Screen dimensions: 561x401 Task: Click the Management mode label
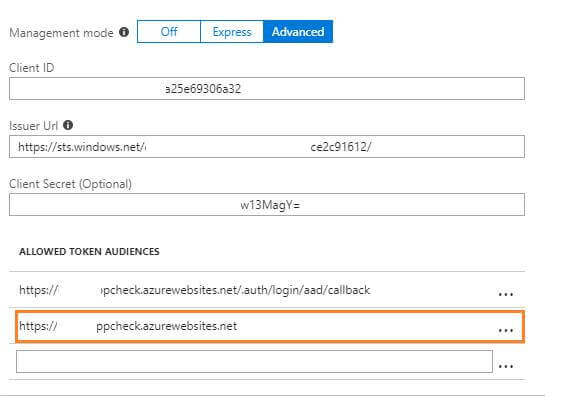click(62, 33)
